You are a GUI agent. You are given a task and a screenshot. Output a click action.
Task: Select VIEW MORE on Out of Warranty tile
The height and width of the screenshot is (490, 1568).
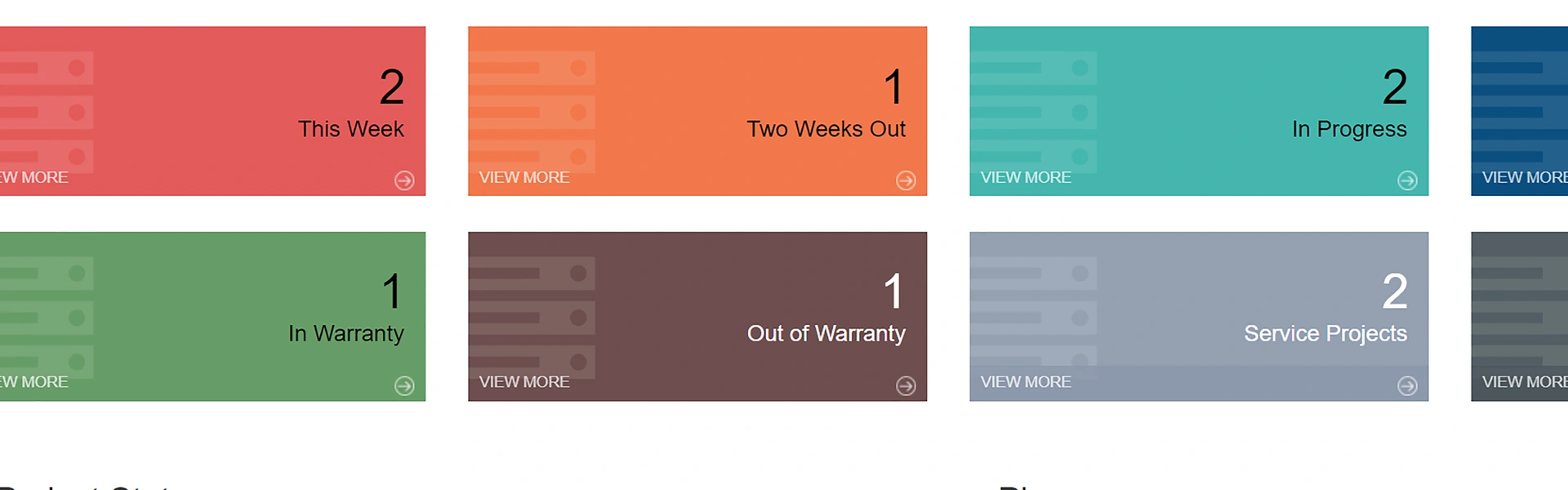tap(524, 382)
